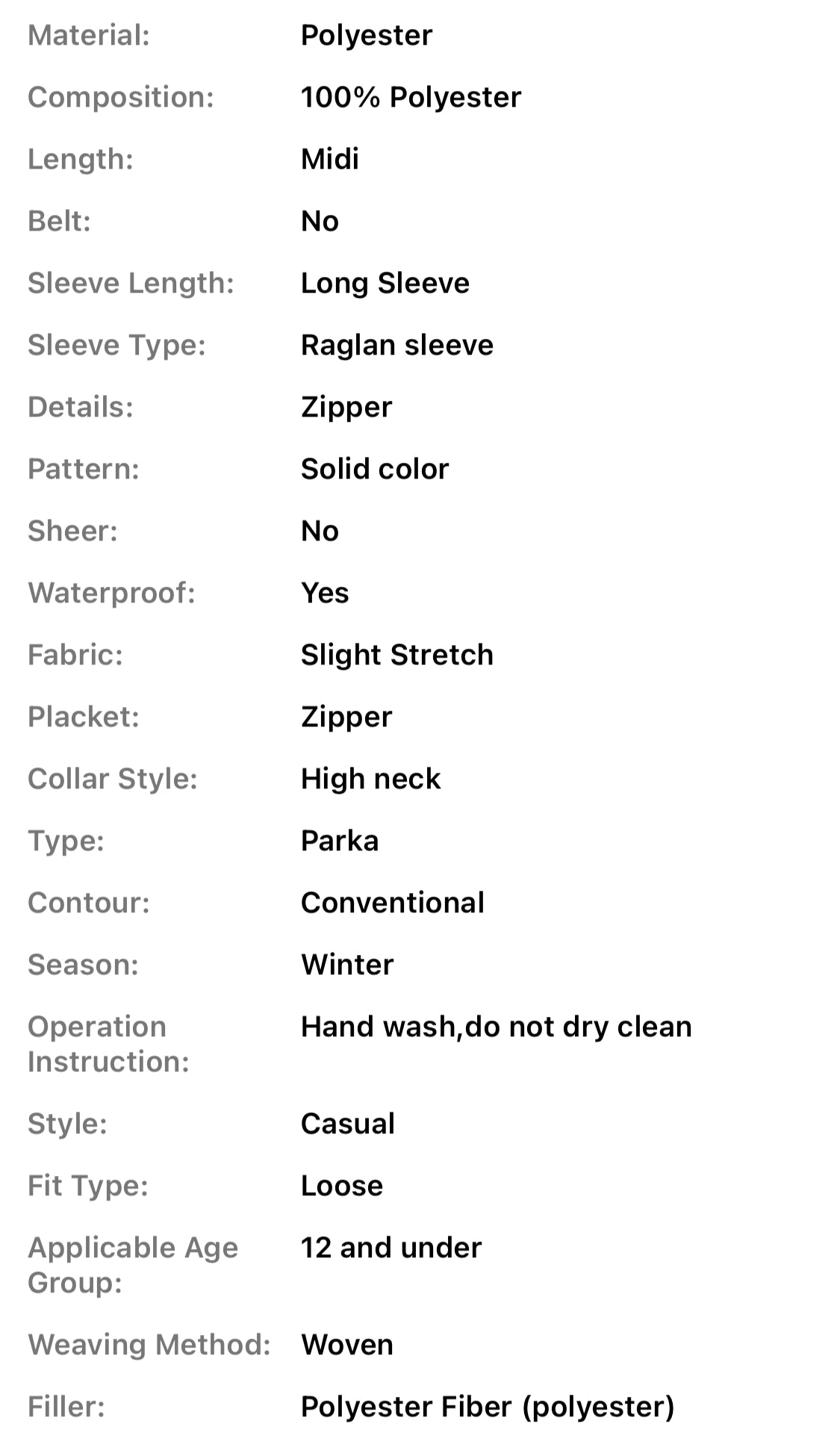Tap the Details Zipper value
The height and width of the screenshot is (1438, 840).
pyautogui.click(x=346, y=407)
